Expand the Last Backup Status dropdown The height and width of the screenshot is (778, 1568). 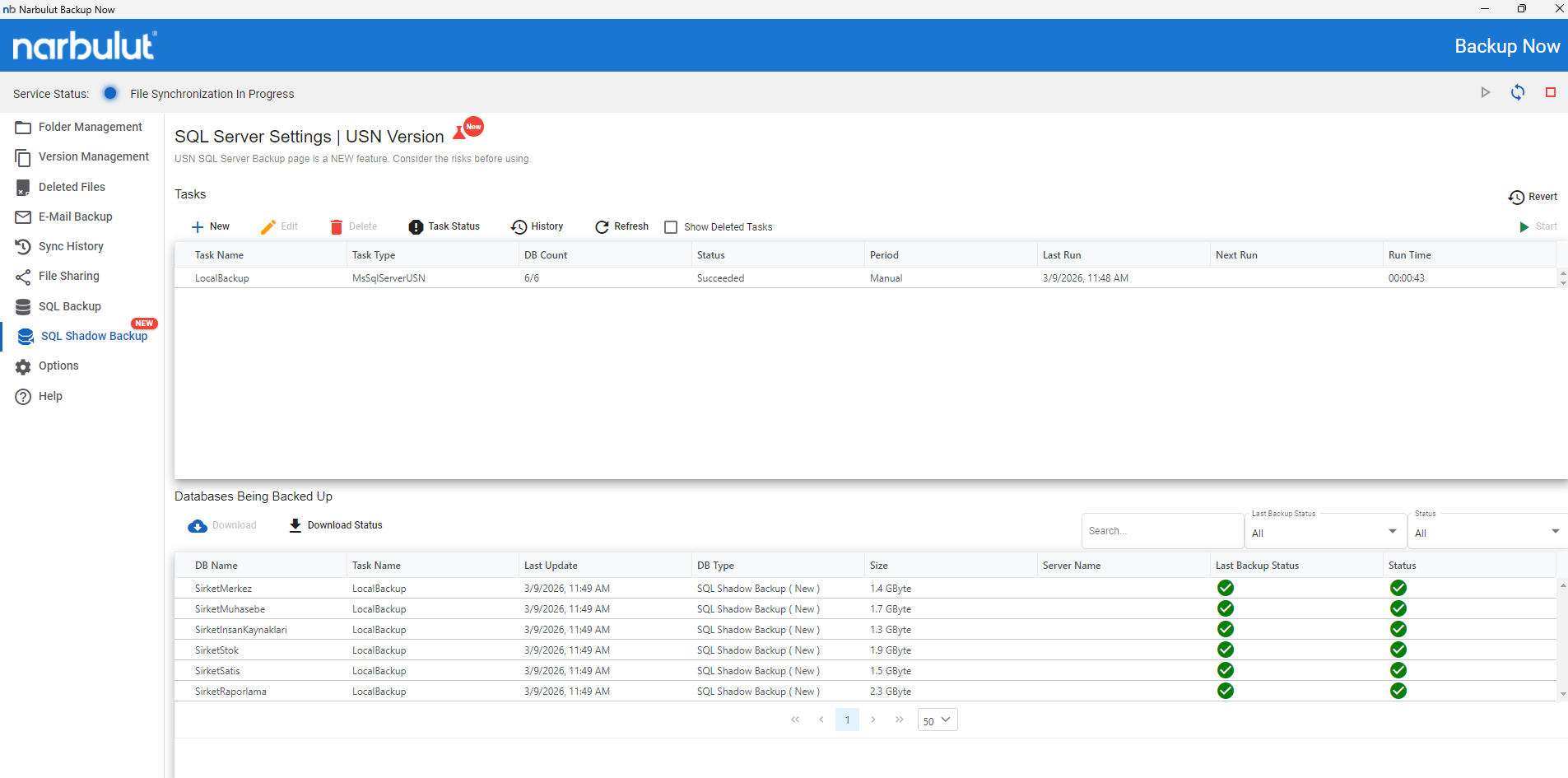click(x=1324, y=533)
